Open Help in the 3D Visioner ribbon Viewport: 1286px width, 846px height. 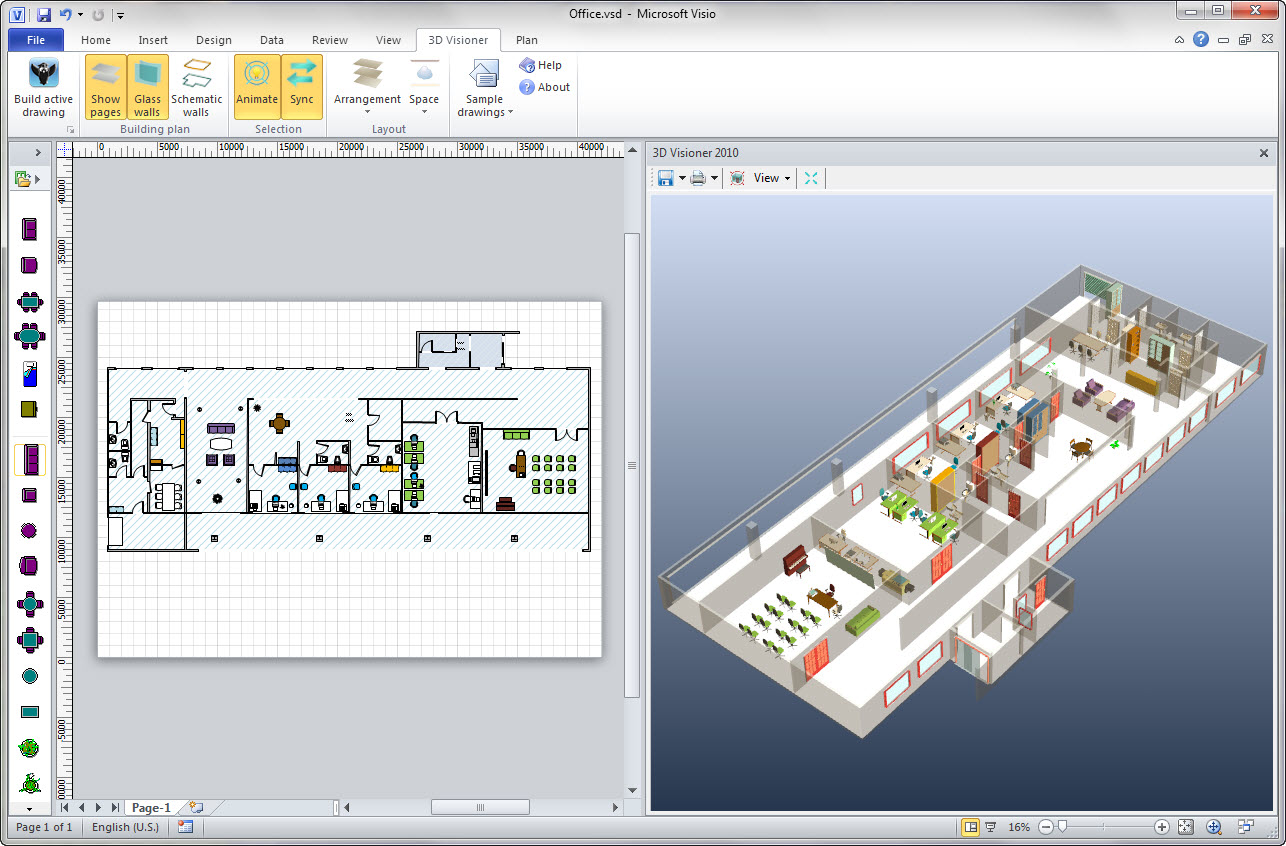click(x=540, y=65)
